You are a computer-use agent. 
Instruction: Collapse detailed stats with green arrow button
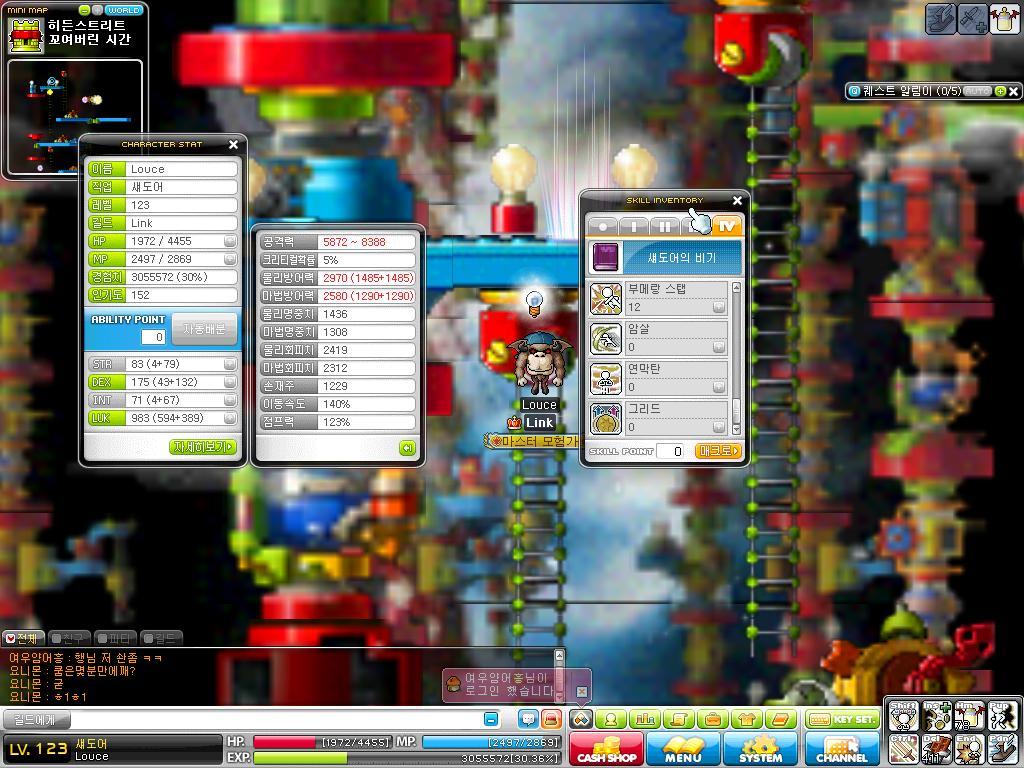click(407, 448)
